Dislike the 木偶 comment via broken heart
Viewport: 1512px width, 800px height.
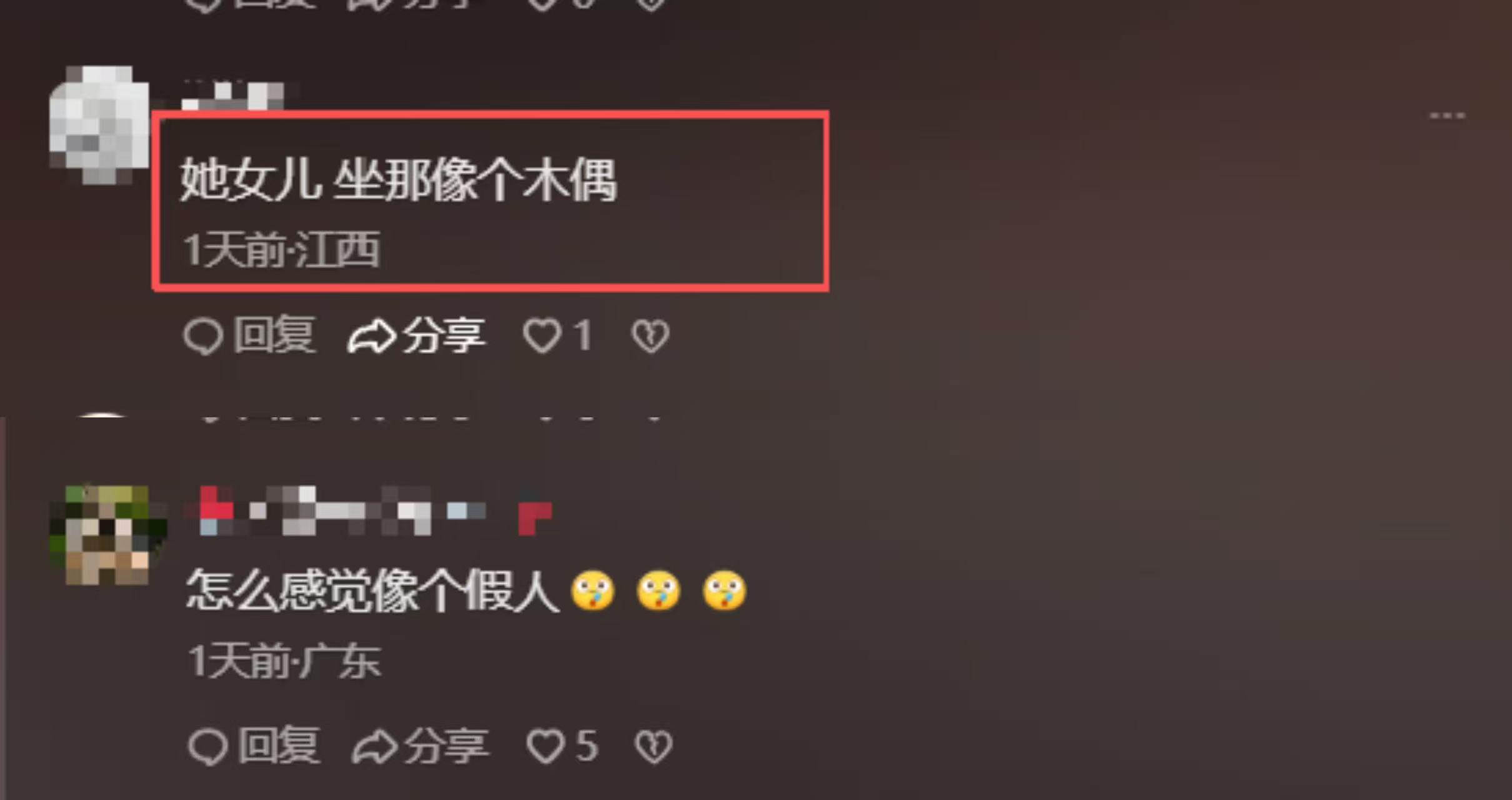coord(650,336)
